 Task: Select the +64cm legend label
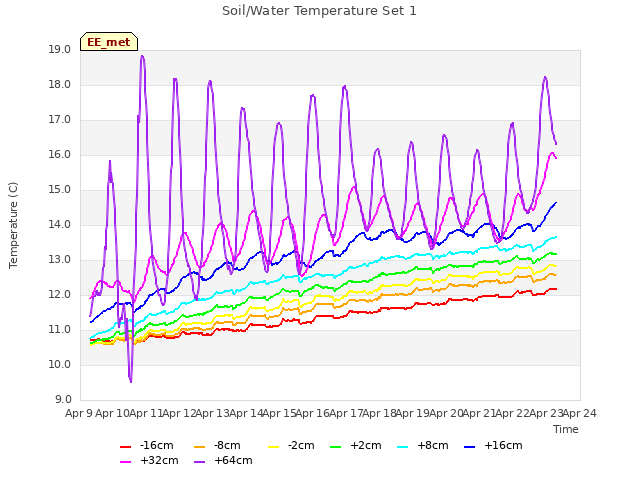pos(233,460)
